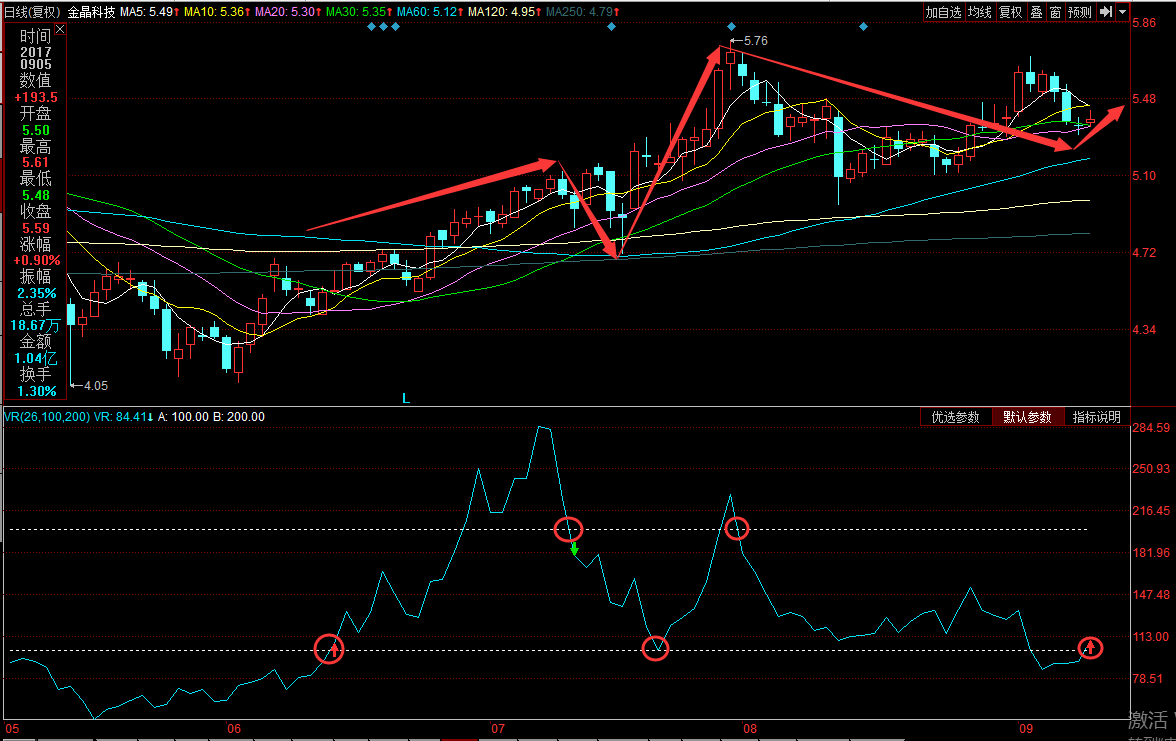Toggle the 复权 price adjustment button
The image size is (1176, 741).
1011,12
